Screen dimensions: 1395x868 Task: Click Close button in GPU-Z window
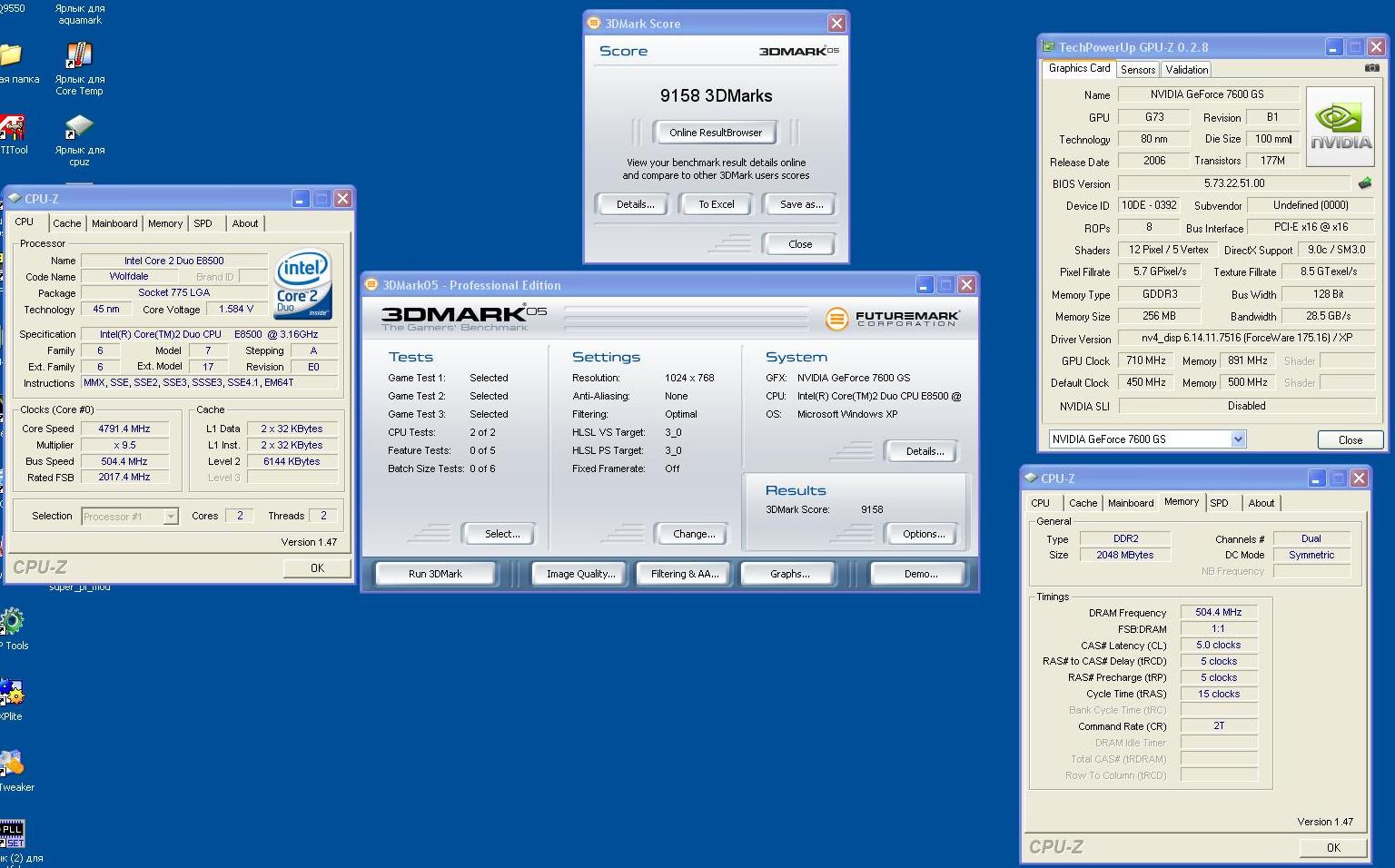(1350, 440)
